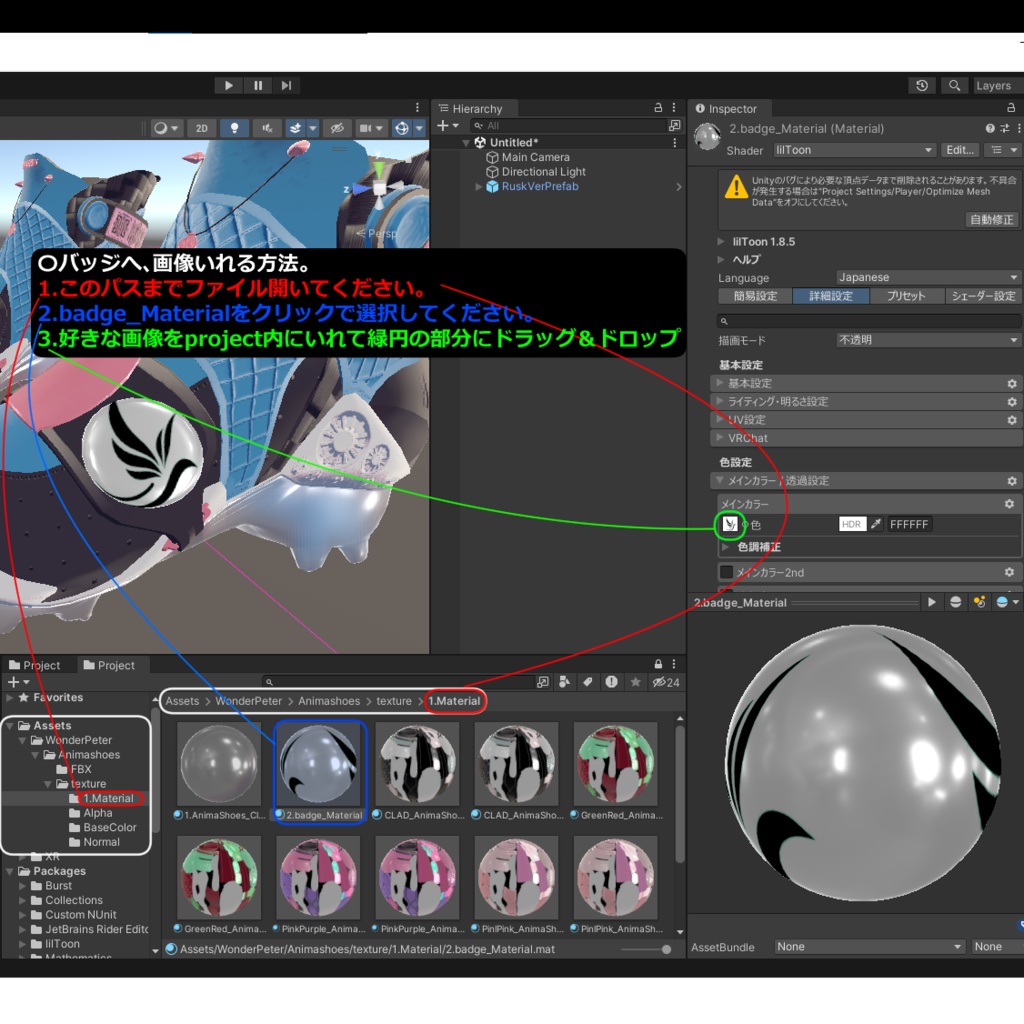Expand the ヘルプ foldout
Image resolution: width=1024 pixels, height=1024 pixels.
[x=721, y=259]
